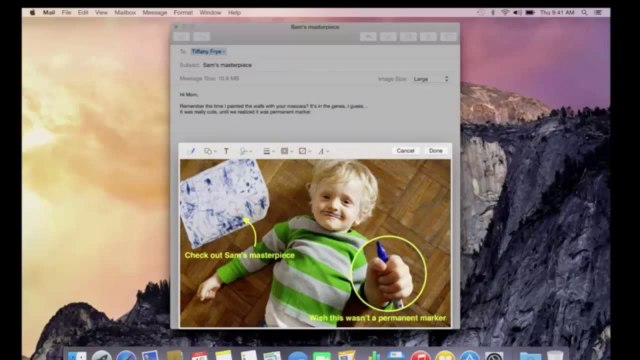This screenshot has width=640, height=360.
Task: Open the Message menu
Action: (x=155, y=13)
